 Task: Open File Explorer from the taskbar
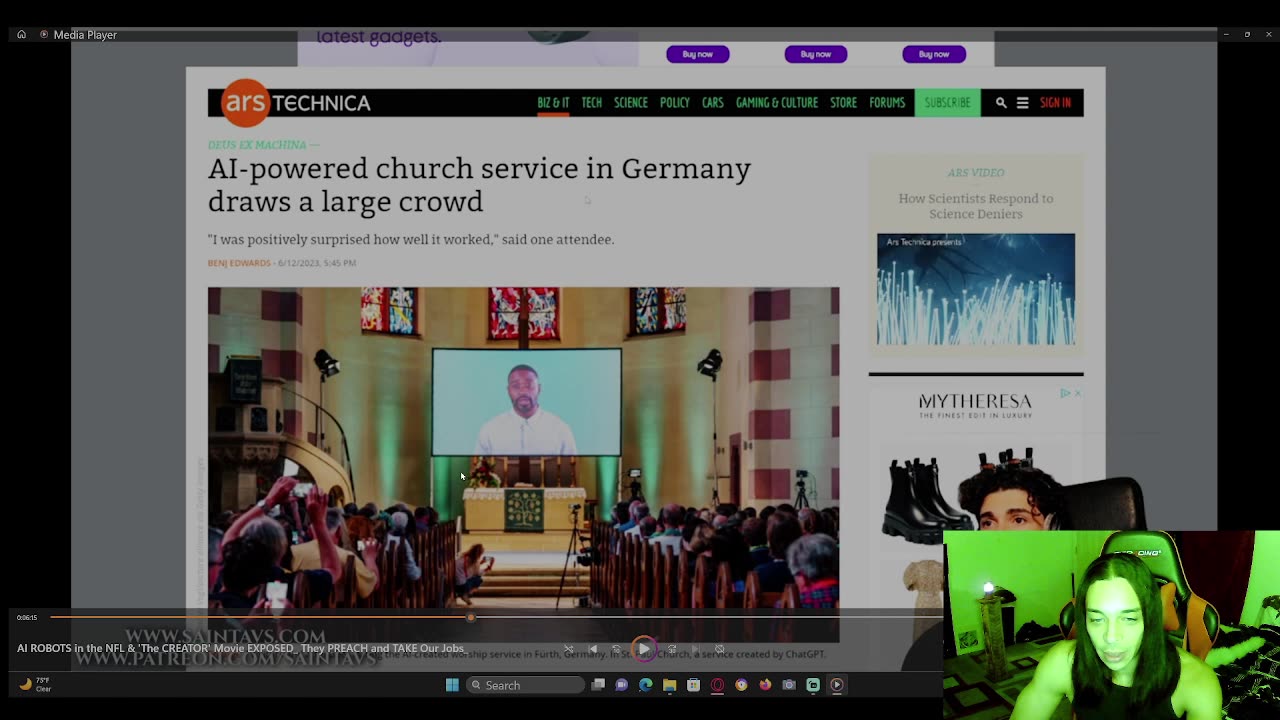coord(670,685)
